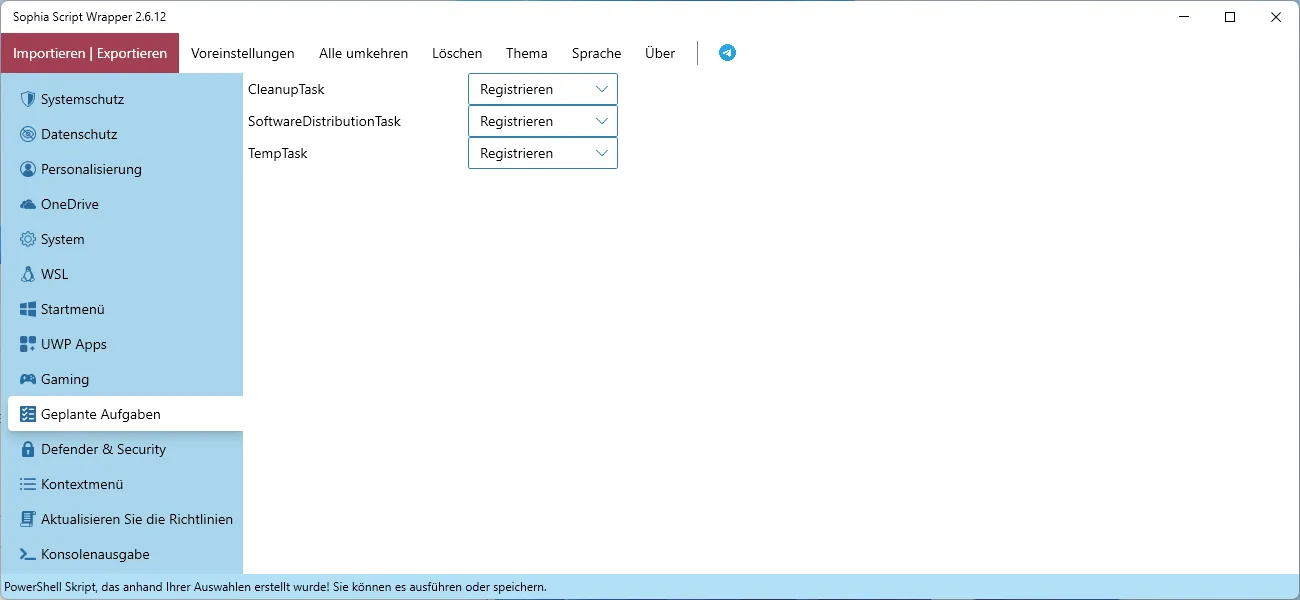Select Aktualisieren Sie die Richtlinien
Screen dimensions: 1300x600
(125, 519)
